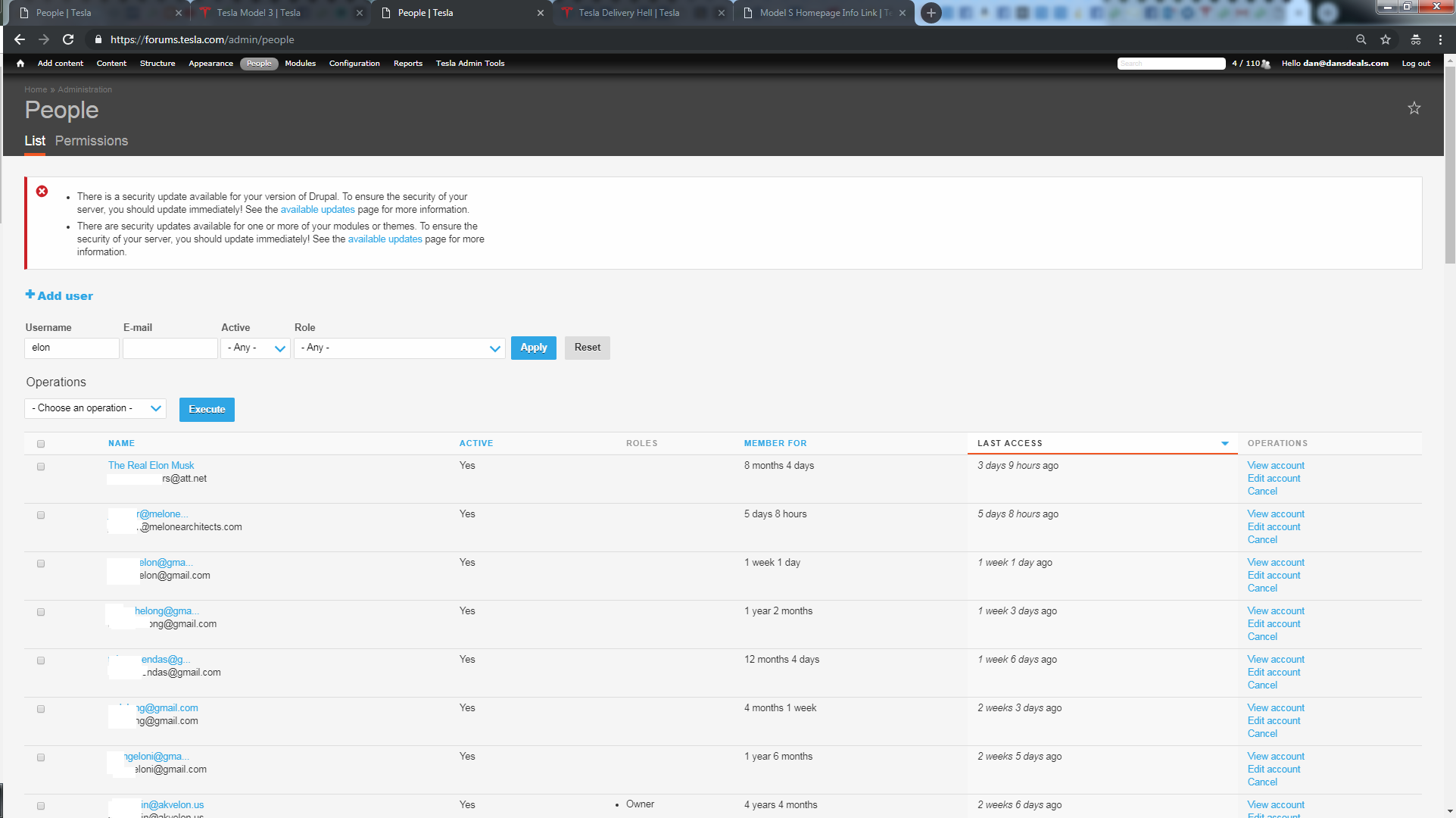The width and height of the screenshot is (1456, 818).
Task: Switch to the Permissions tab
Action: coord(92,141)
